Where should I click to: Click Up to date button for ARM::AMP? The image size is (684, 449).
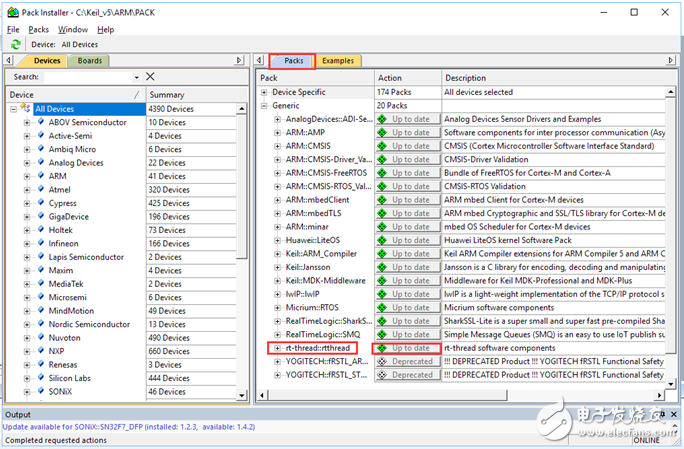[x=408, y=133]
